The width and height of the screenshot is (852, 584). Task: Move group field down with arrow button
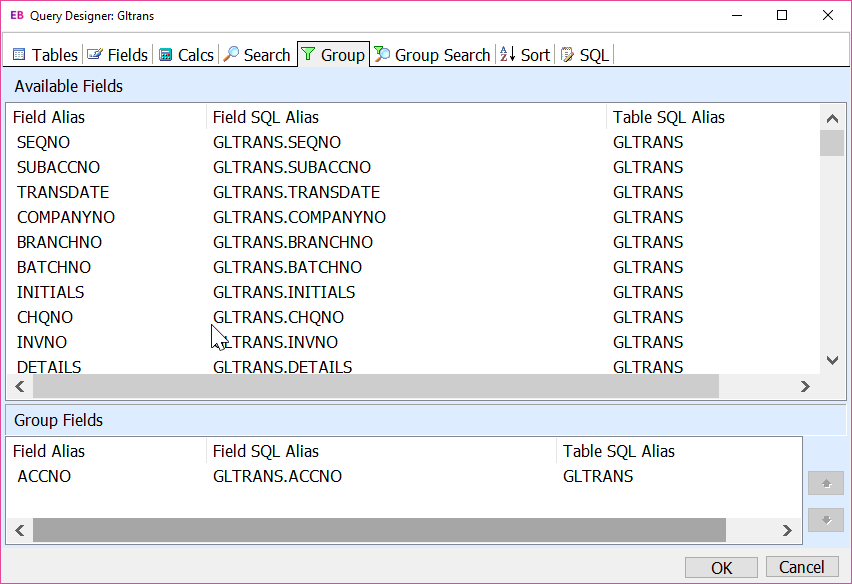tap(825, 520)
